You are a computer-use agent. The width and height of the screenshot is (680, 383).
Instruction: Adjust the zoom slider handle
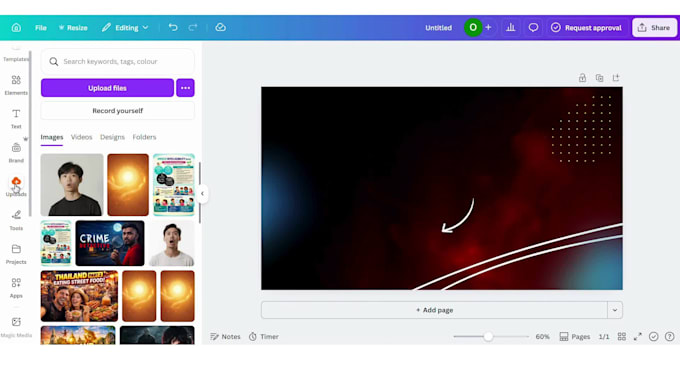tap(488, 337)
